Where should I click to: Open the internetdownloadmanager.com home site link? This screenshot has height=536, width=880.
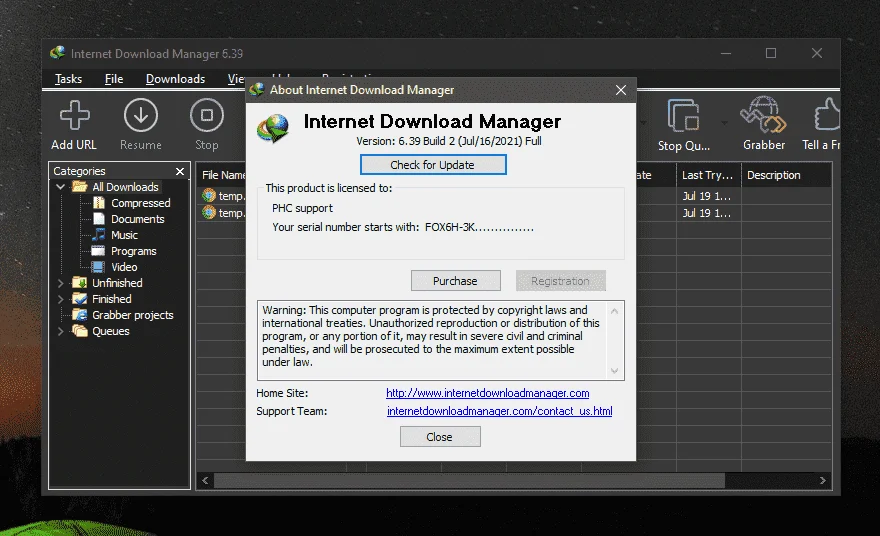coord(487,393)
